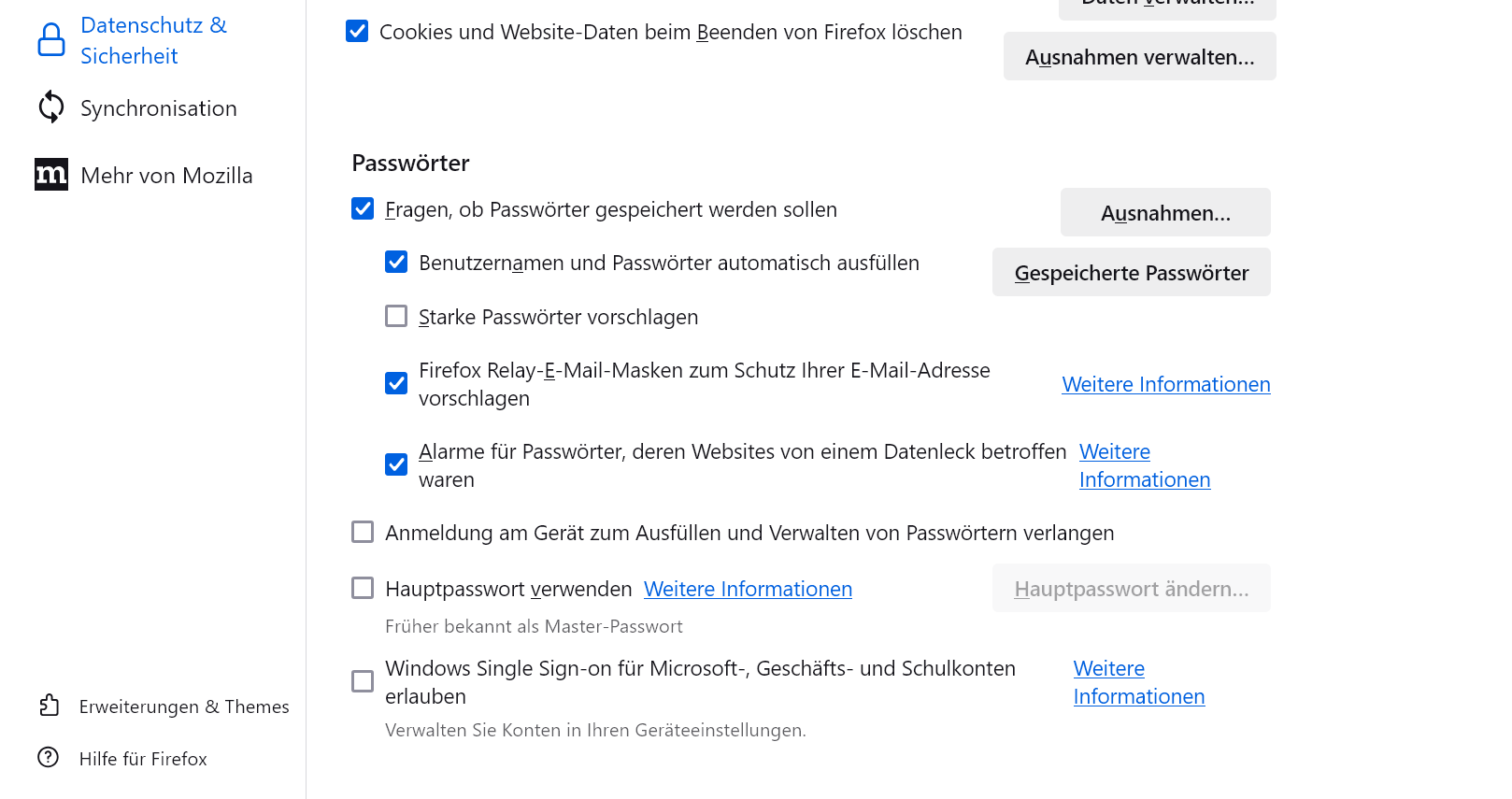
Task: Open 'Weitere Informationen' link beside Hauptpasswort
Action: [x=748, y=589]
